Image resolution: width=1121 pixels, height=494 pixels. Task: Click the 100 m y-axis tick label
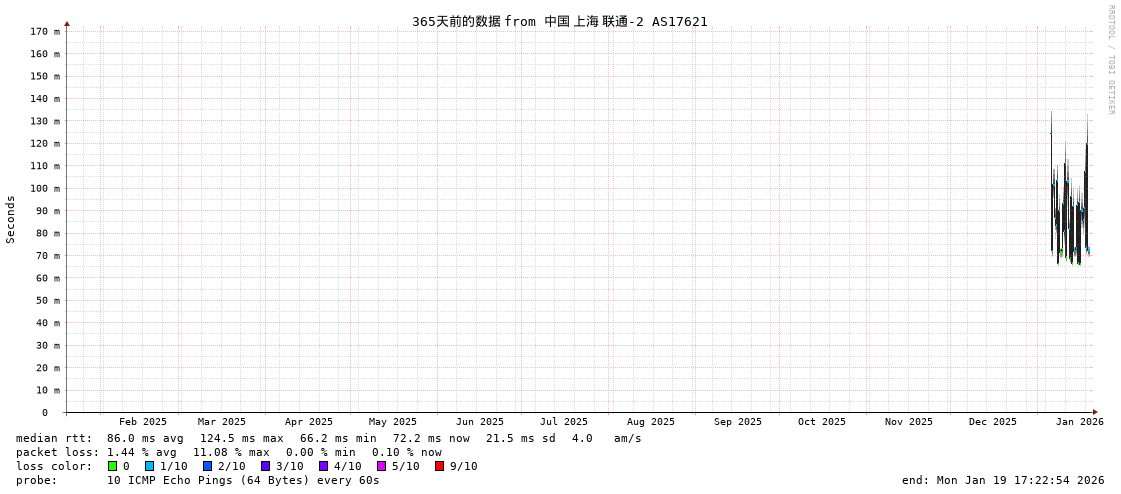coord(45,189)
